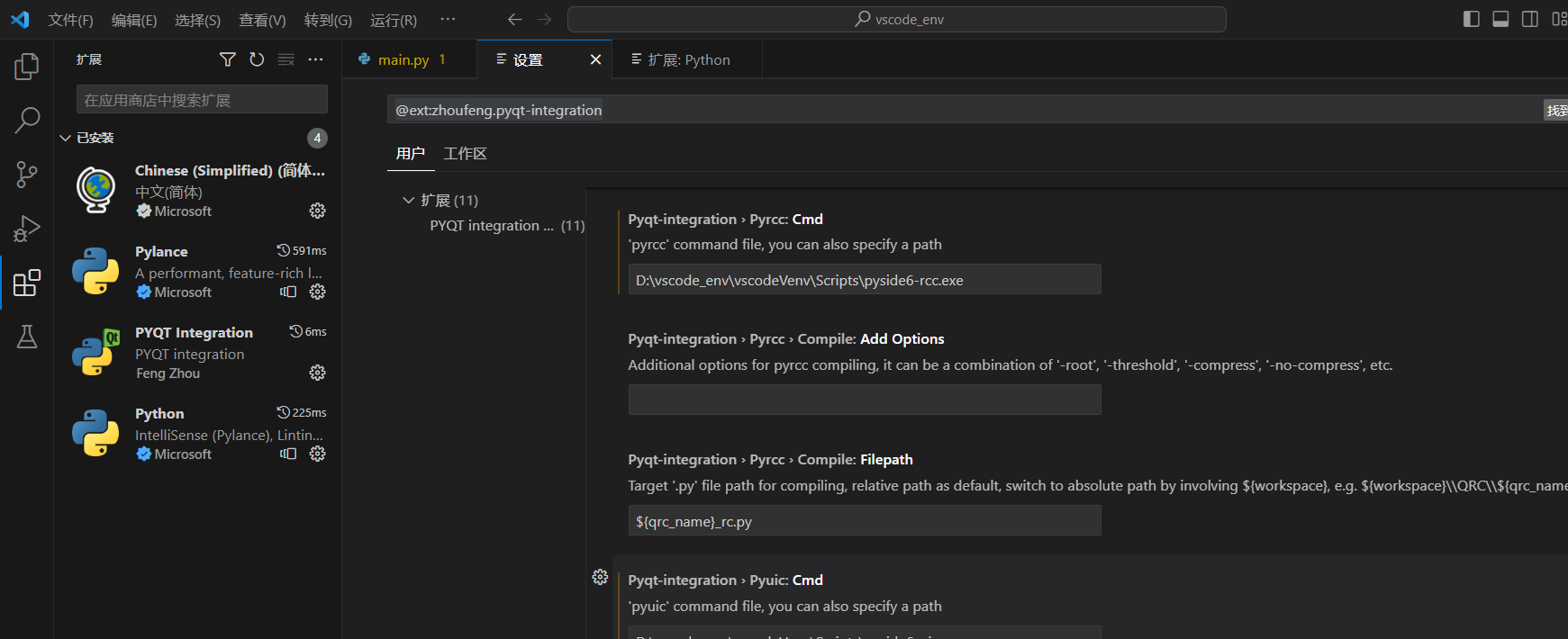Click the Pyrcc Compile Add Options field

tap(864, 400)
